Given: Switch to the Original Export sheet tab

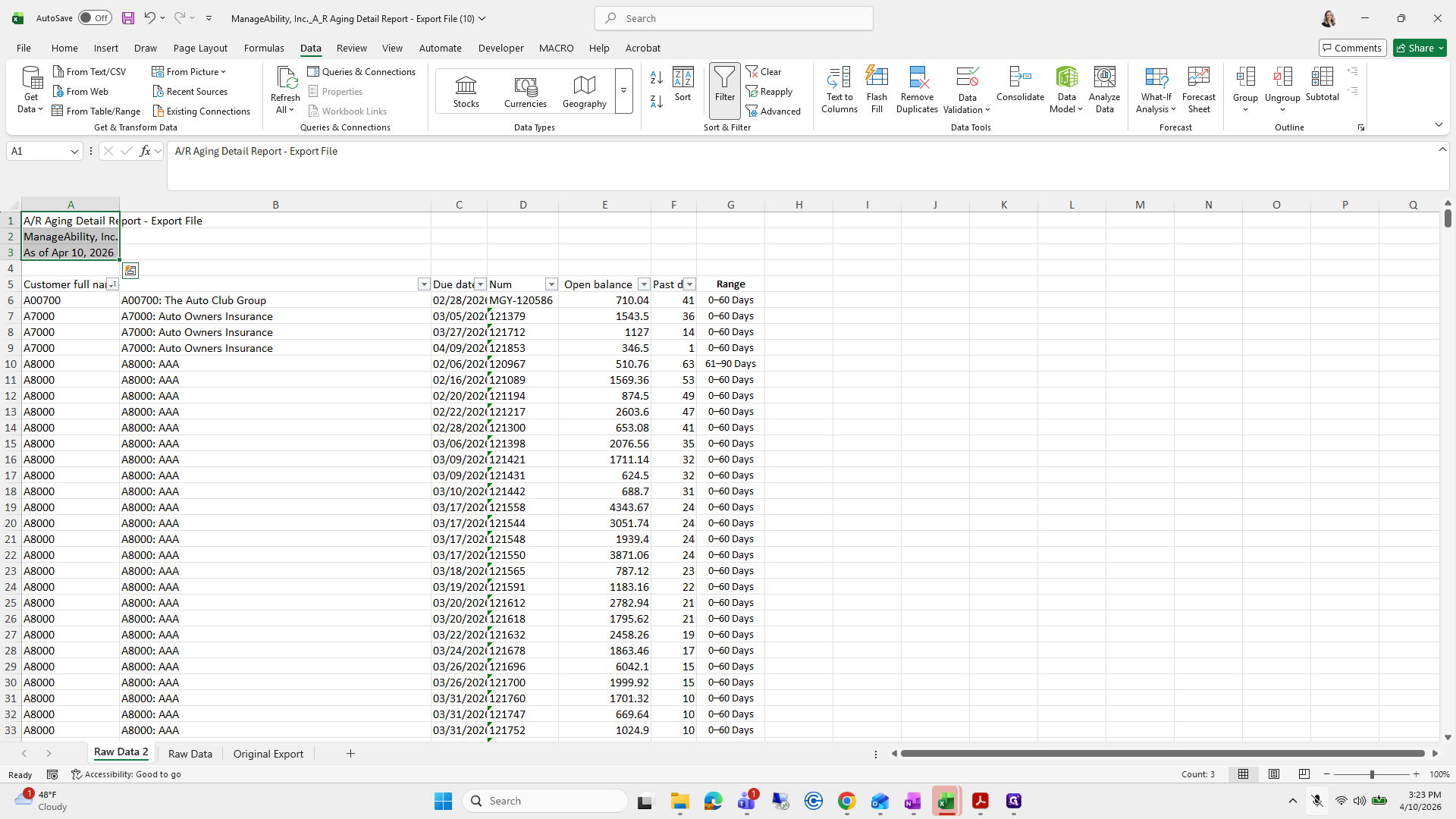Looking at the screenshot, I should pyautogui.click(x=268, y=754).
